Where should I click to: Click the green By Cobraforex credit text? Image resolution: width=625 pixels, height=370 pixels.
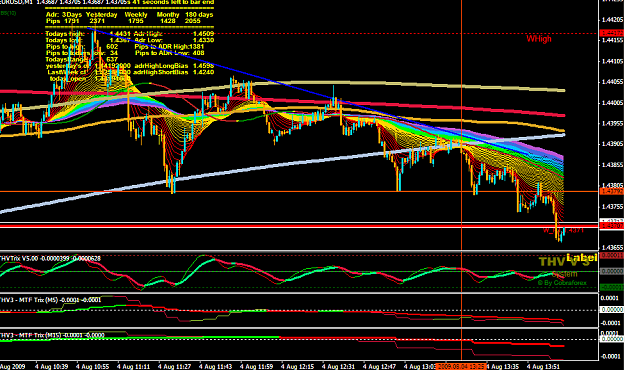point(562,283)
